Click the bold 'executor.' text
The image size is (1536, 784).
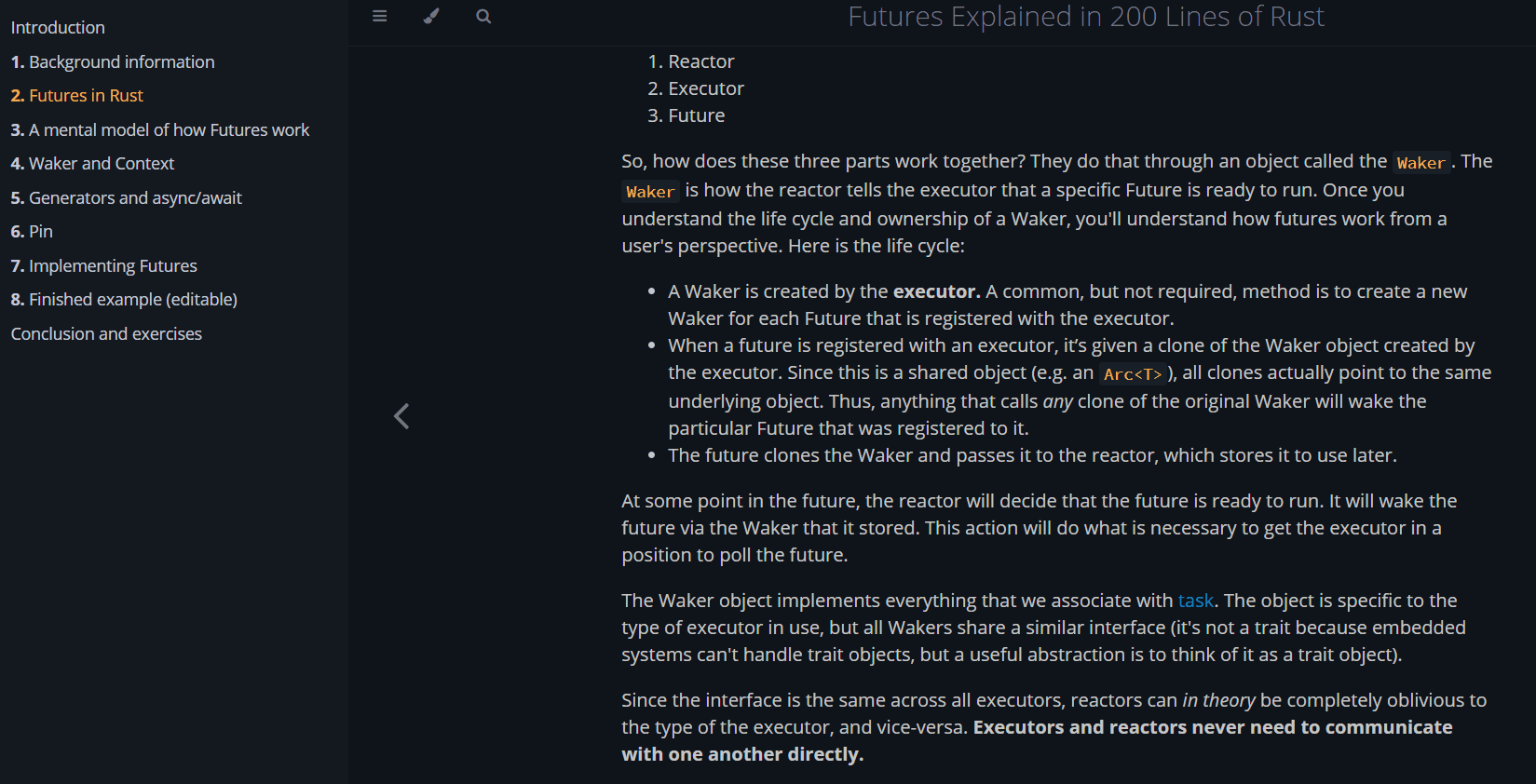[936, 291]
